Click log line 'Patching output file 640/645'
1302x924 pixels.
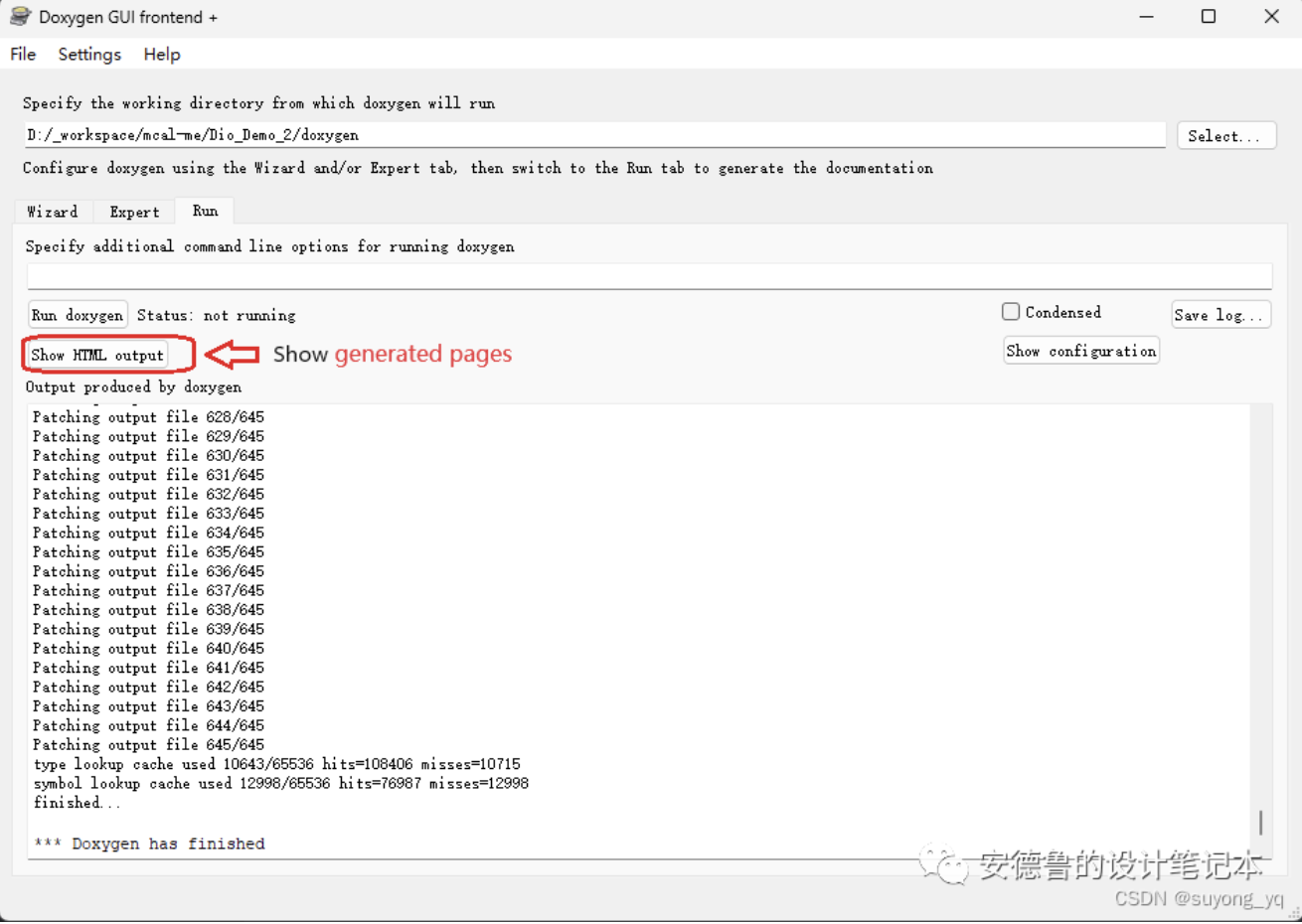(x=148, y=649)
